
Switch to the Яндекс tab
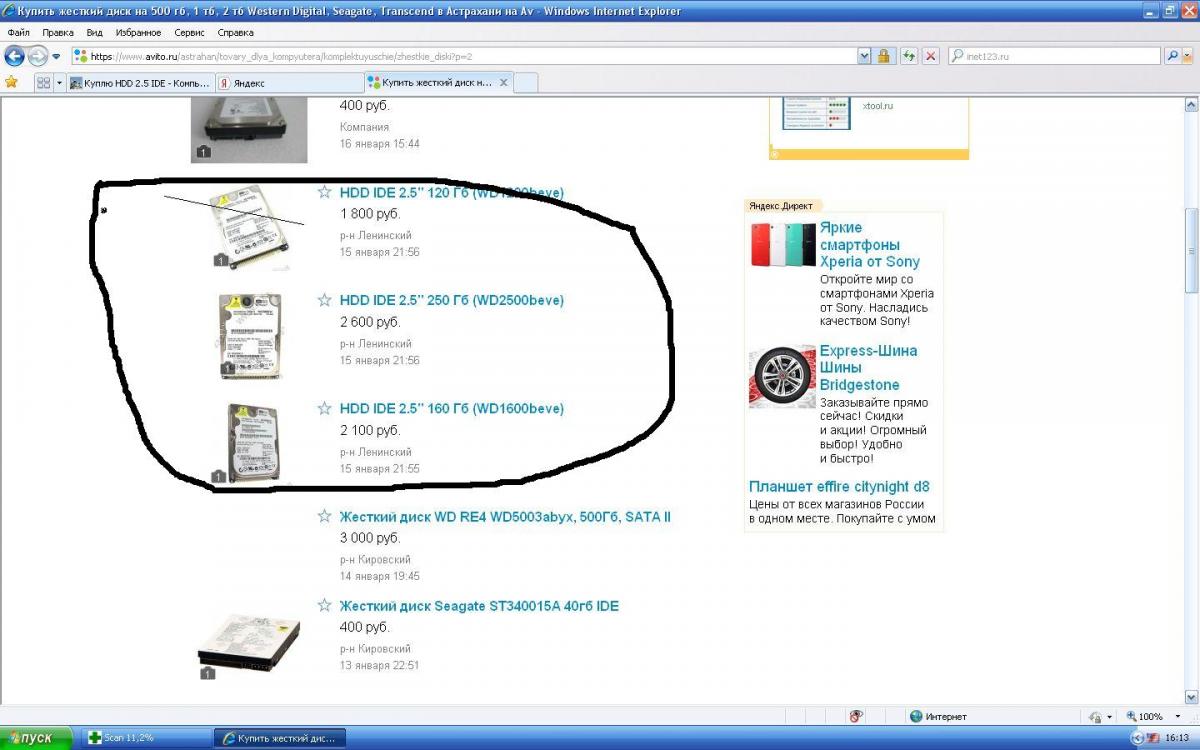click(289, 83)
